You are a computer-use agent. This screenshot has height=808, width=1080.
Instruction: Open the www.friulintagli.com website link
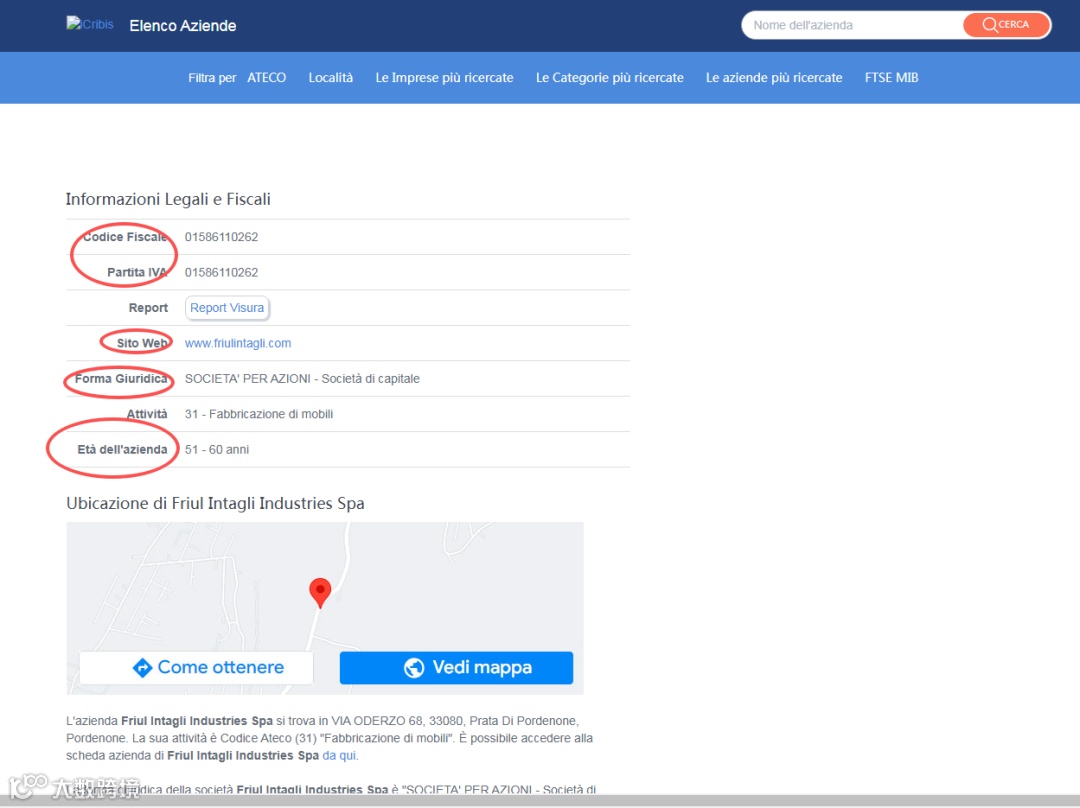(x=238, y=343)
